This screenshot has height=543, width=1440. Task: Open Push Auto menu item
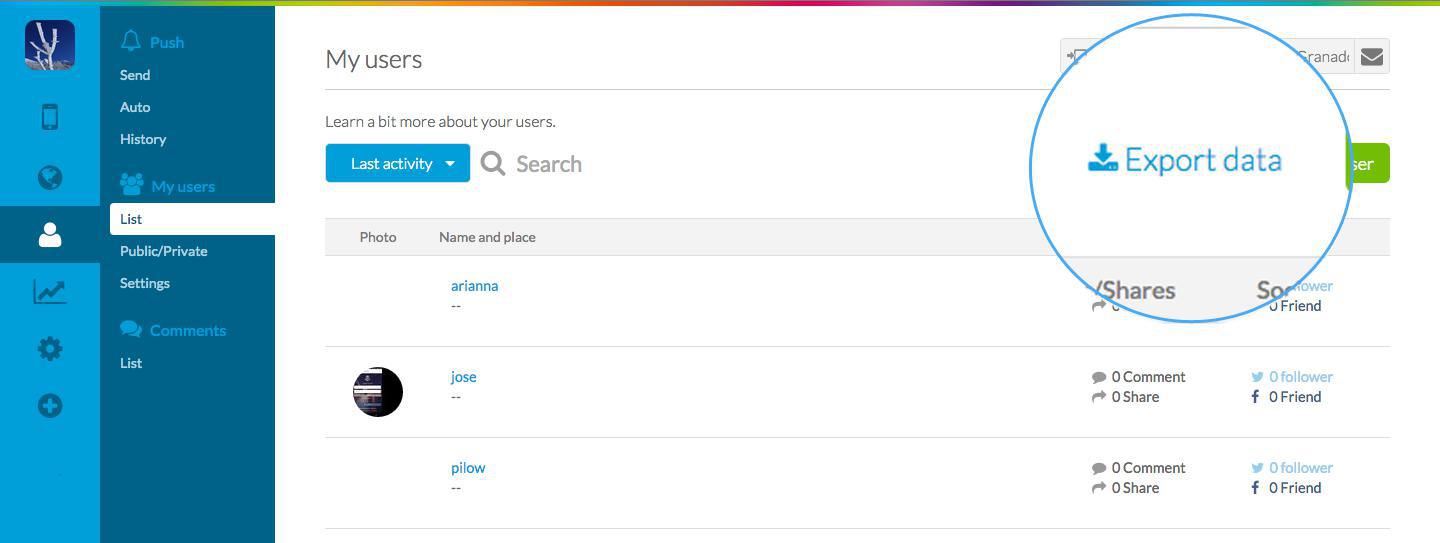pos(135,107)
